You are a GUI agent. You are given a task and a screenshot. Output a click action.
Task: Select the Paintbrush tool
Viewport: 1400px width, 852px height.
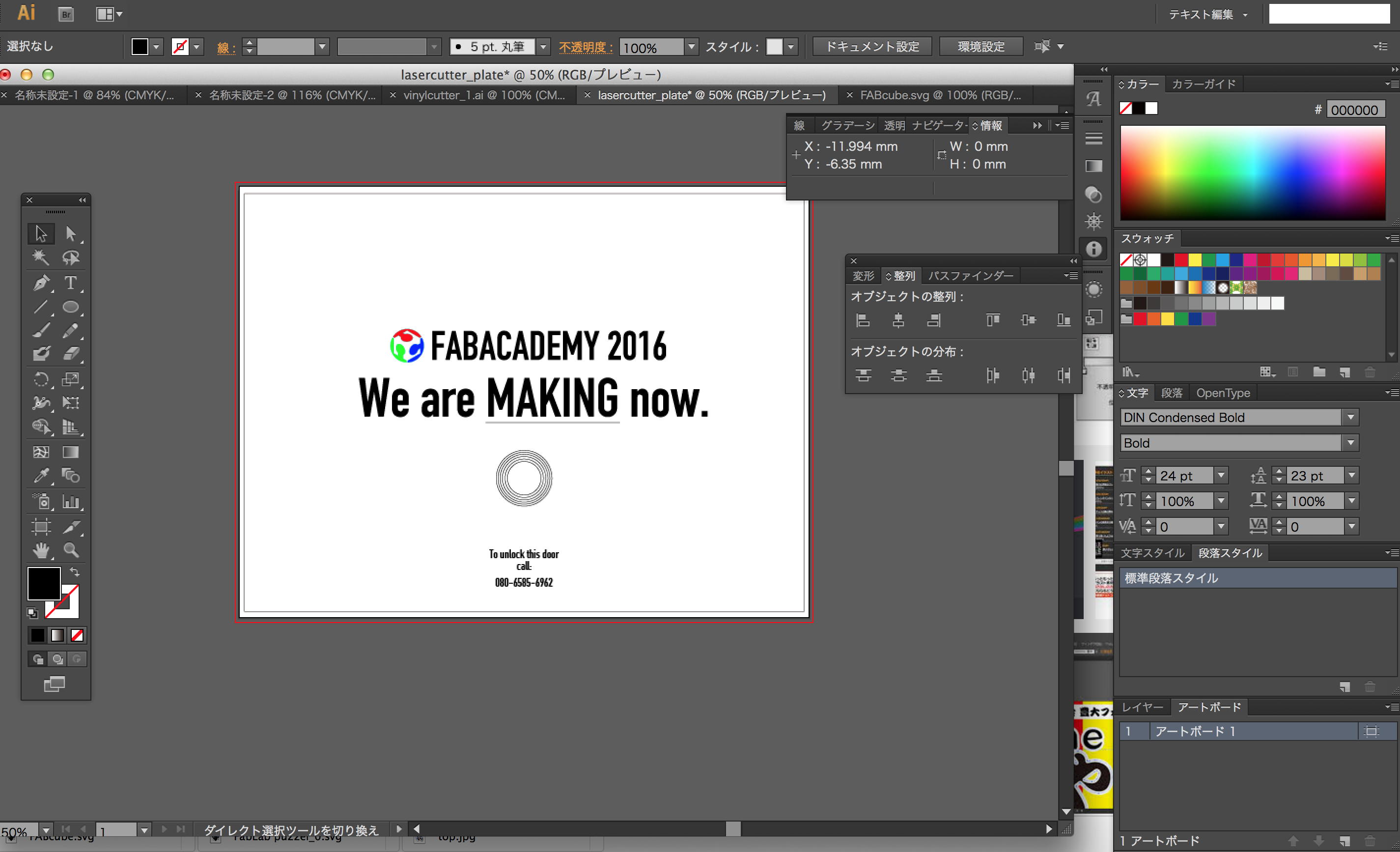tap(41, 330)
